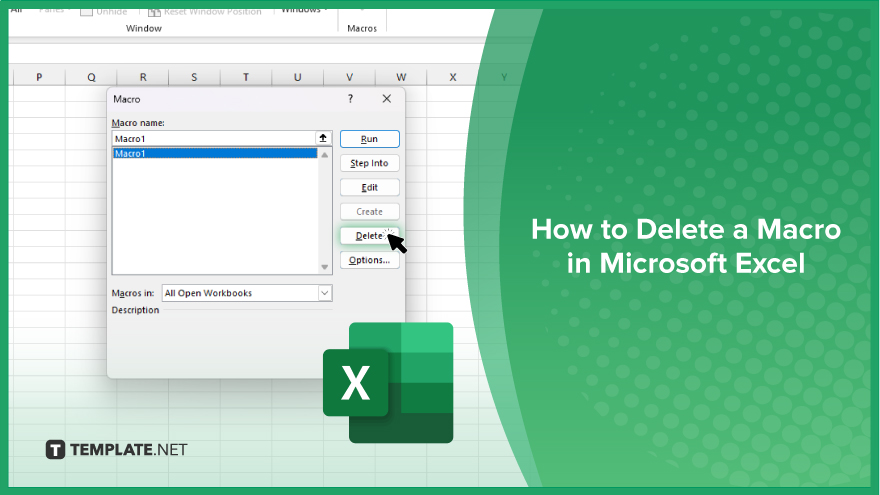Screen dimensions: 880x495
Task: Select column T header
Action: tap(246, 77)
